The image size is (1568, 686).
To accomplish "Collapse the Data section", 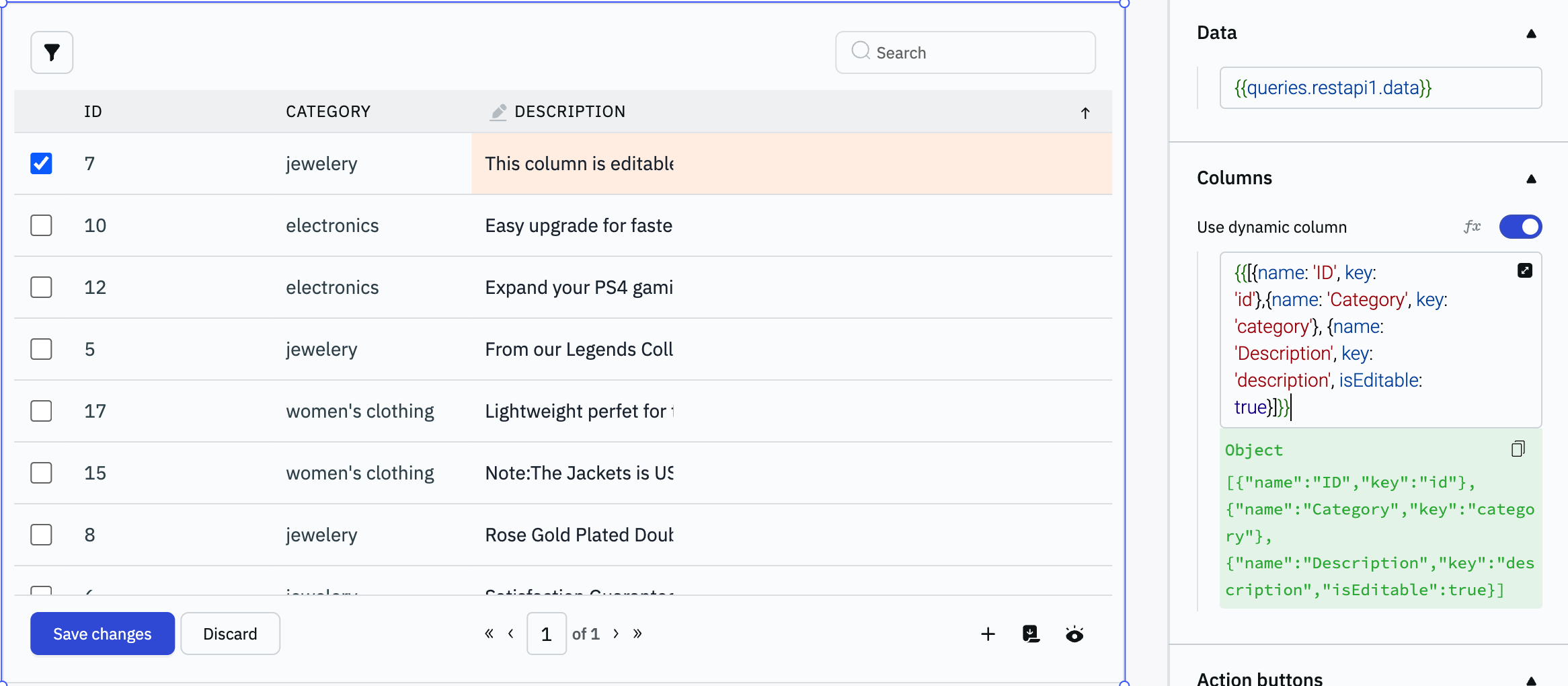I will [1531, 34].
